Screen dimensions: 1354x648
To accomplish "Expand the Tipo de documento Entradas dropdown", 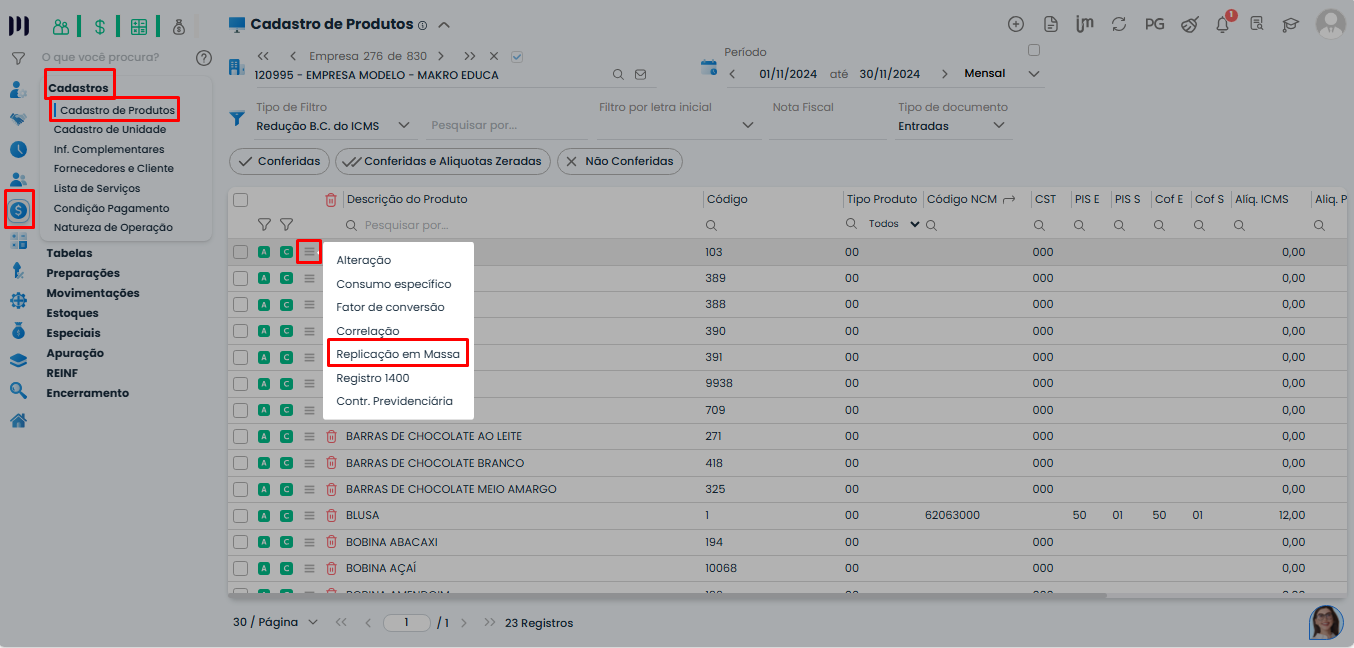I will (x=952, y=126).
